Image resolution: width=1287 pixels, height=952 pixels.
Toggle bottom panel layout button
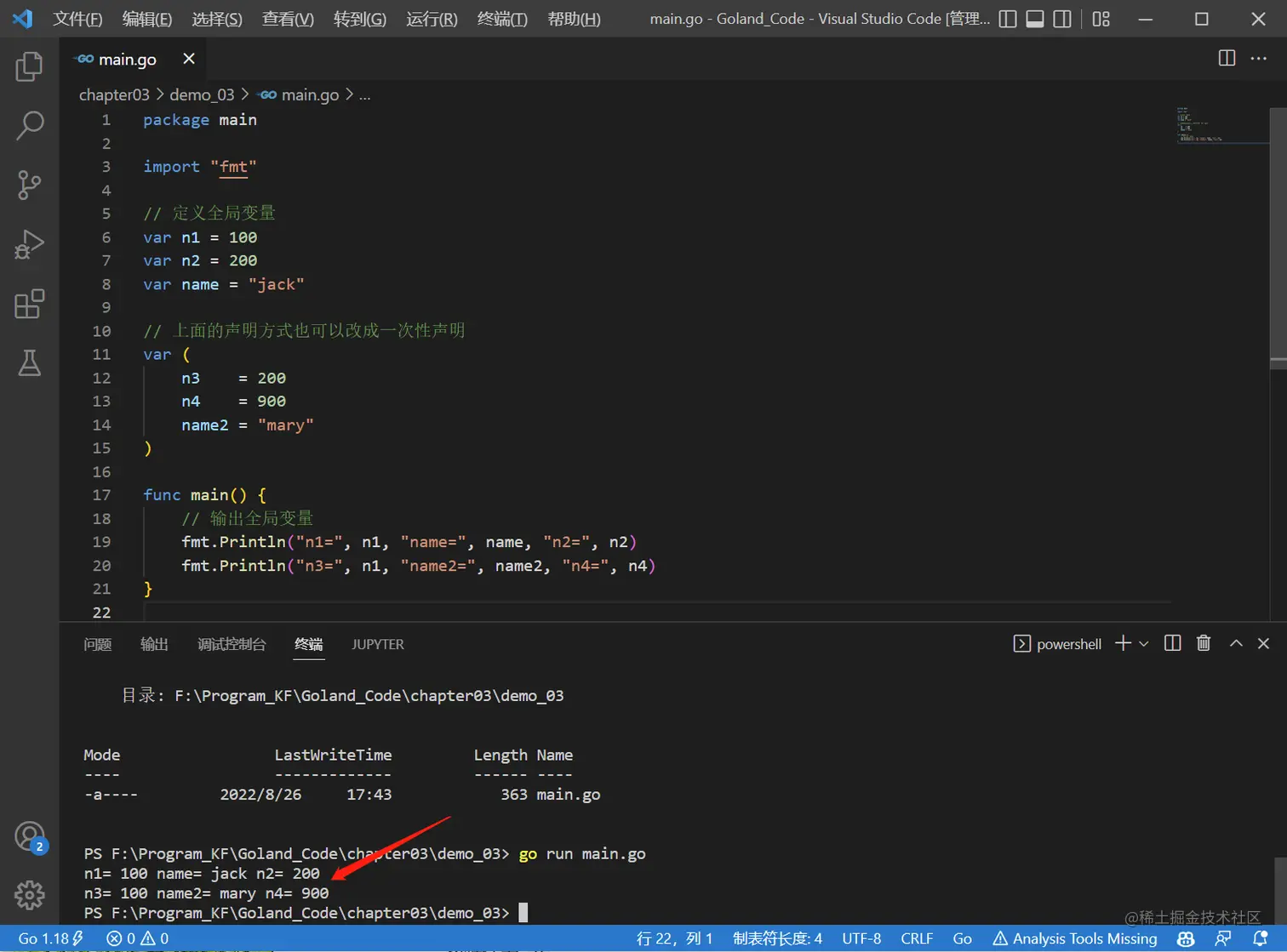tap(1035, 19)
